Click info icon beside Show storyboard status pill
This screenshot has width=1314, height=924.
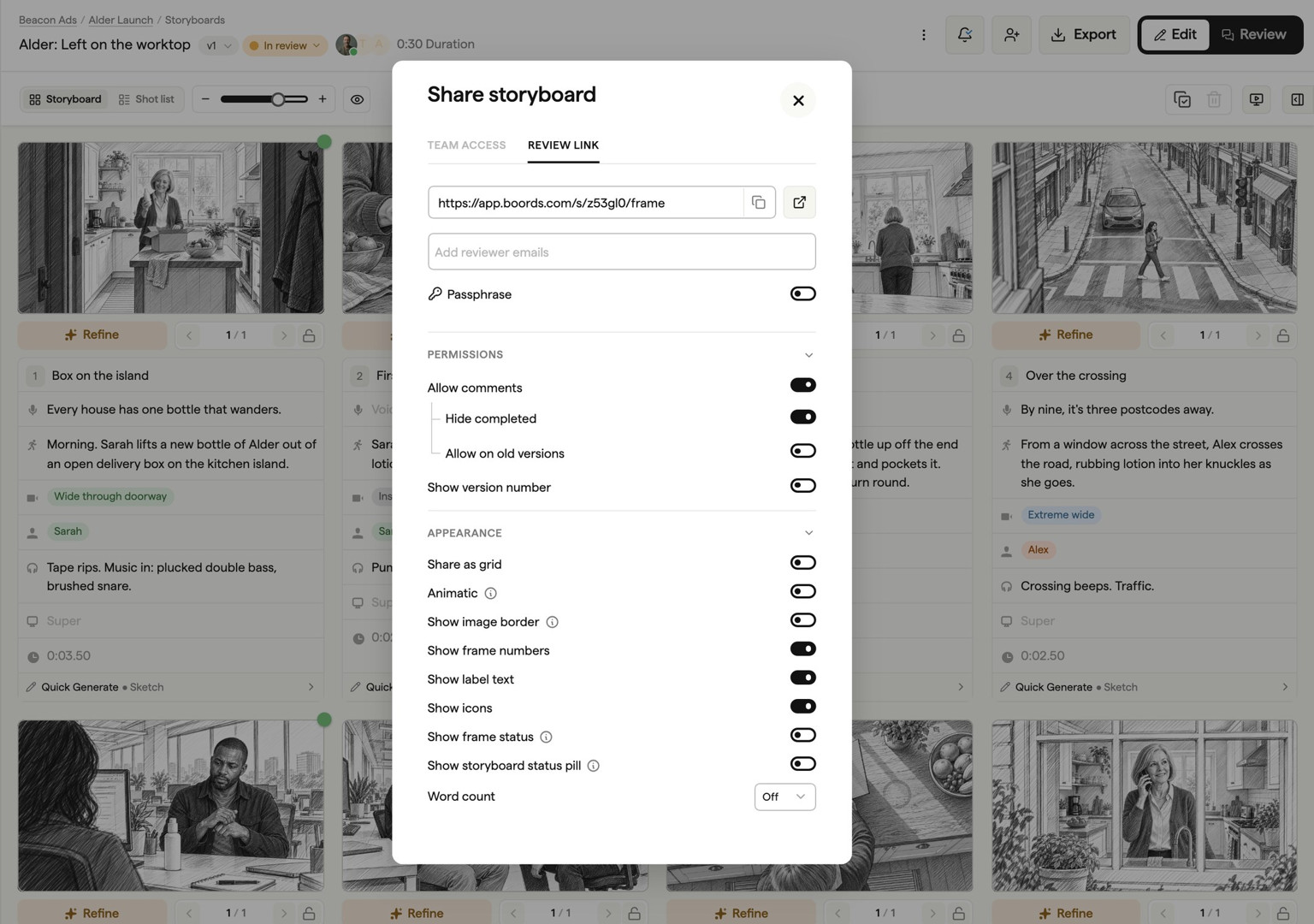[x=594, y=766]
